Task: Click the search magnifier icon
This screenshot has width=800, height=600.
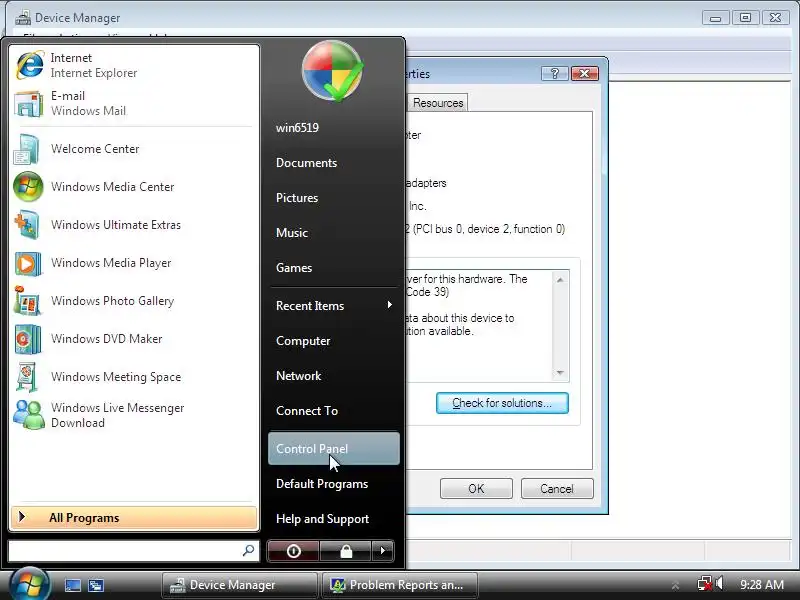Action: point(248,551)
